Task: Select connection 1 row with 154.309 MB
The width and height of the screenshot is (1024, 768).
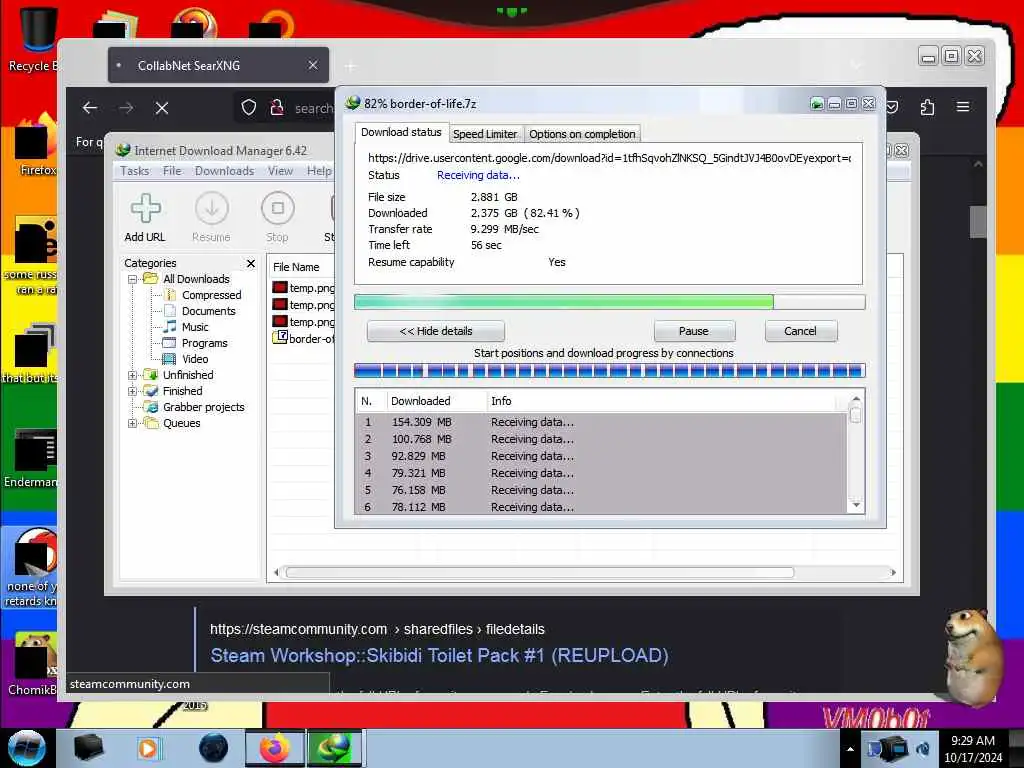Action: (x=601, y=422)
